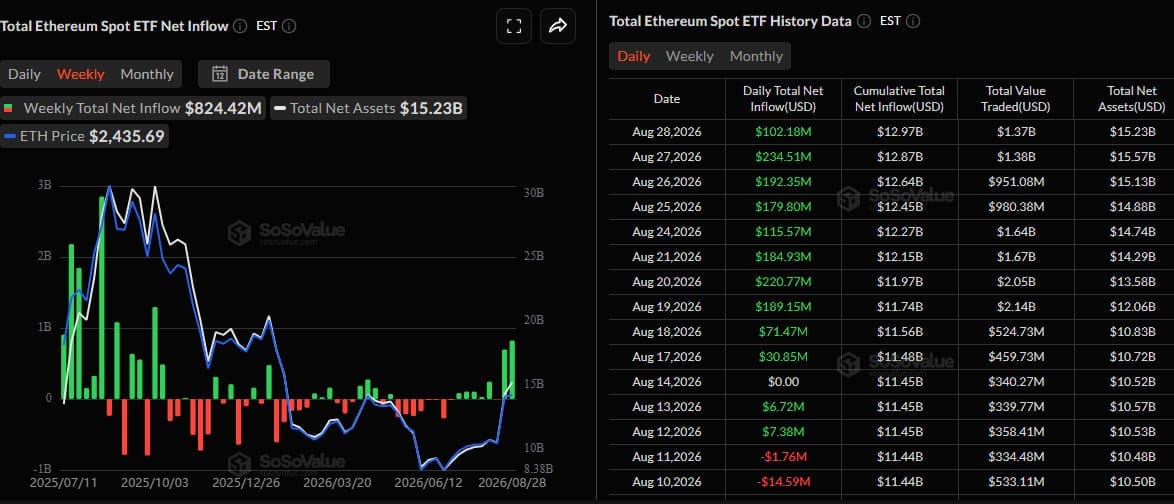Switch chart to Monthly view
Screen dimensions: 1174x504
pyautogui.click(x=147, y=74)
